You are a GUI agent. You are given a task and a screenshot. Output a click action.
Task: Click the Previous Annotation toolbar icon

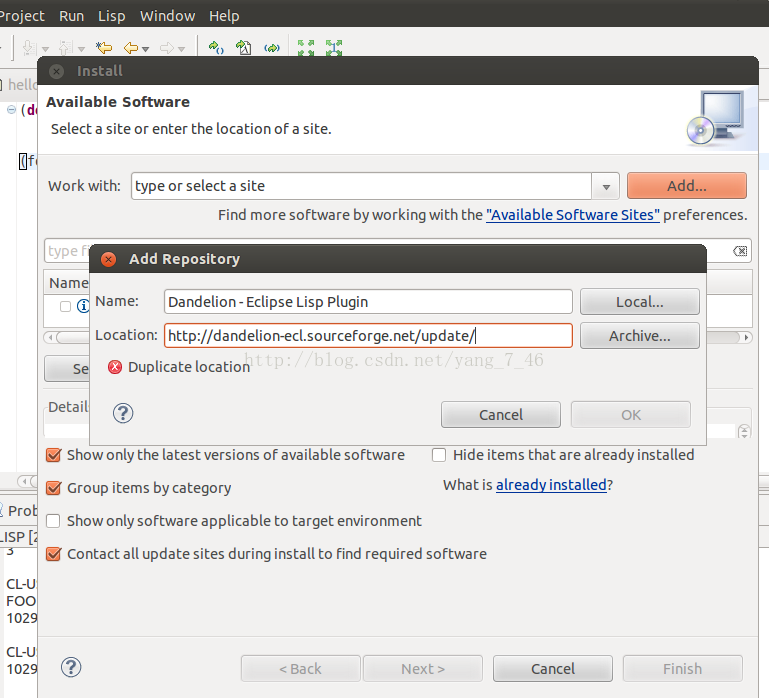tap(65, 48)
